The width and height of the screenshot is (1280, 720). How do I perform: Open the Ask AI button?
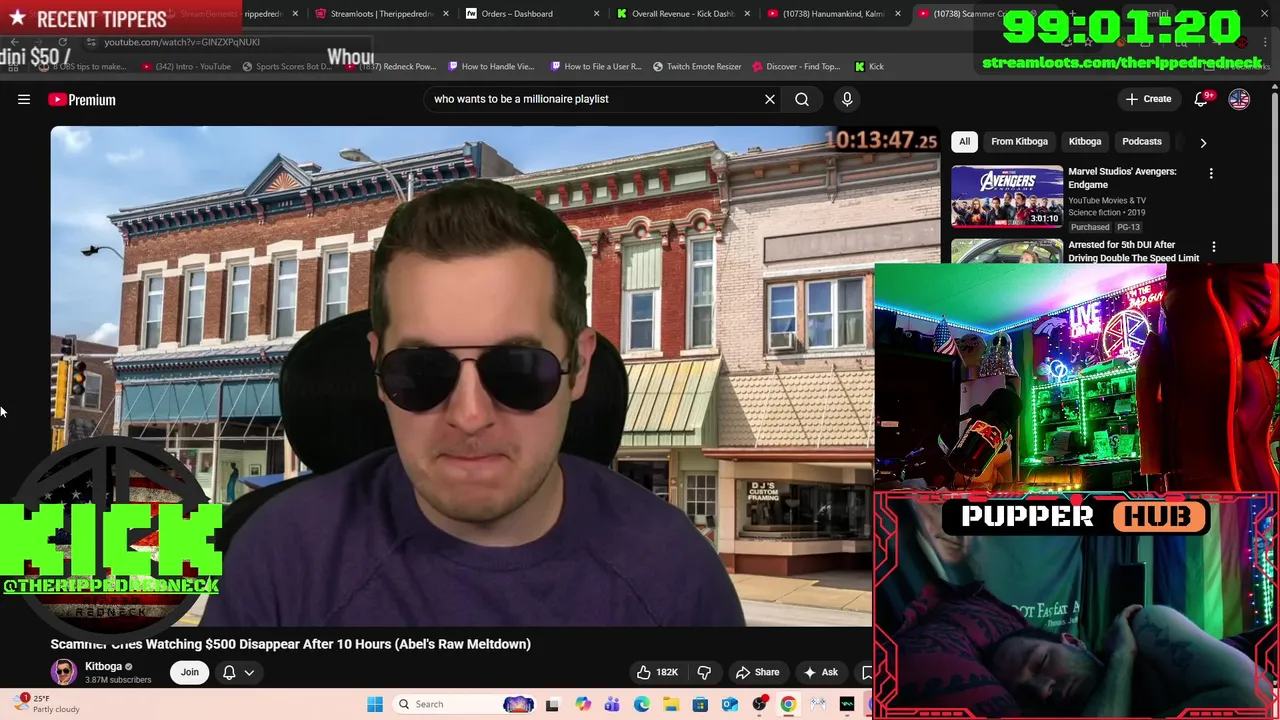pos(820,672)
